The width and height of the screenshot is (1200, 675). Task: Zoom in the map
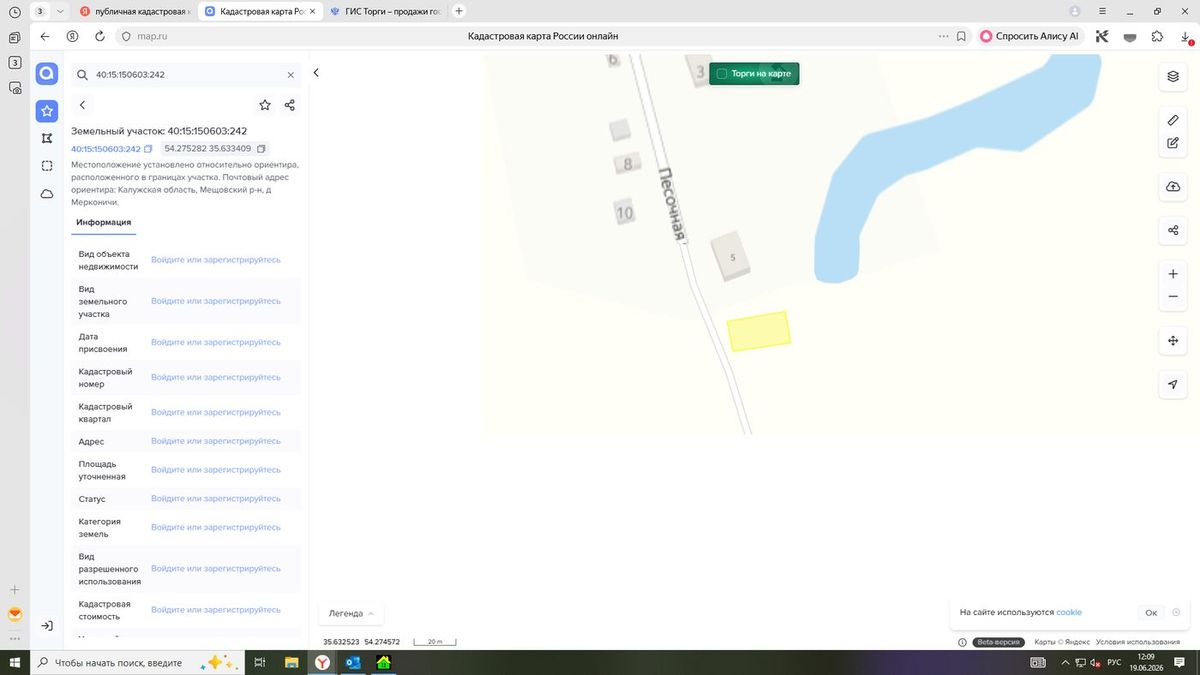[1173, 274]
